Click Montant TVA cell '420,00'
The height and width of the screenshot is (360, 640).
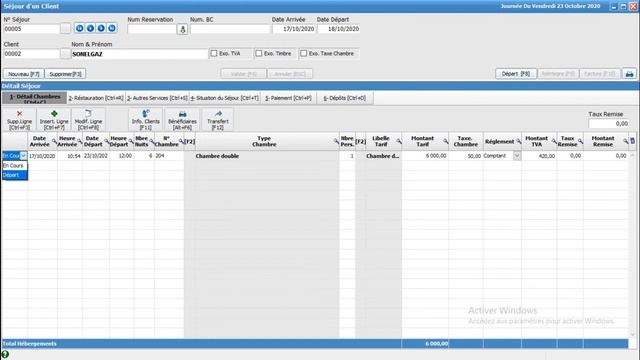click(x=539, y=156)
